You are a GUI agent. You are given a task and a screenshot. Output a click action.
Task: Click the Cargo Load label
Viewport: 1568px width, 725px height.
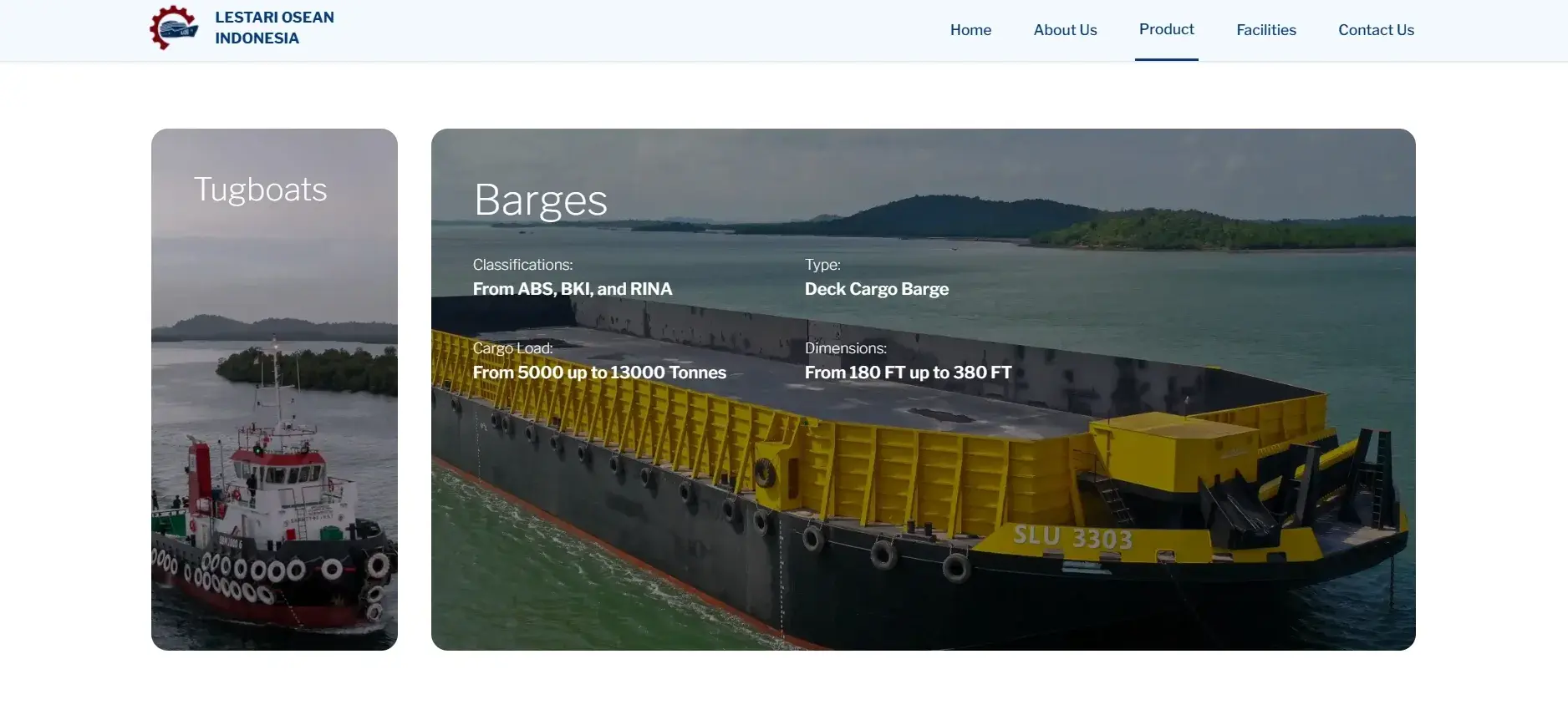click(x=512, y=348)
